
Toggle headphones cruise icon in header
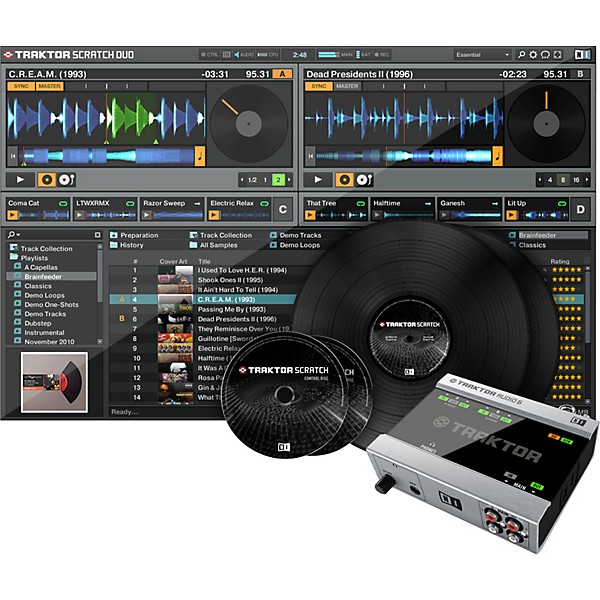[545, 55]
